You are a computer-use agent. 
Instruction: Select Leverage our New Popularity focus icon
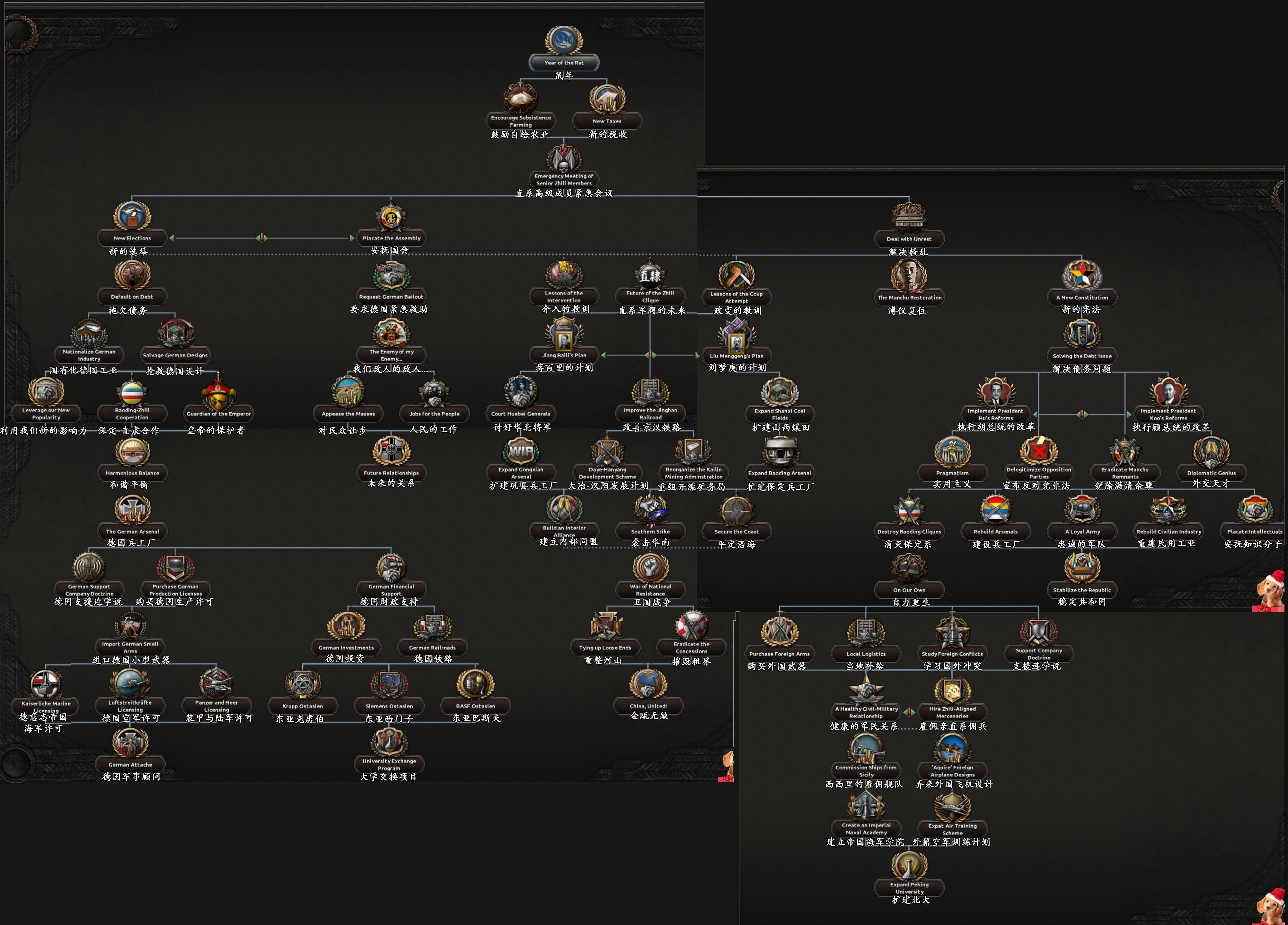pos(46,392)
